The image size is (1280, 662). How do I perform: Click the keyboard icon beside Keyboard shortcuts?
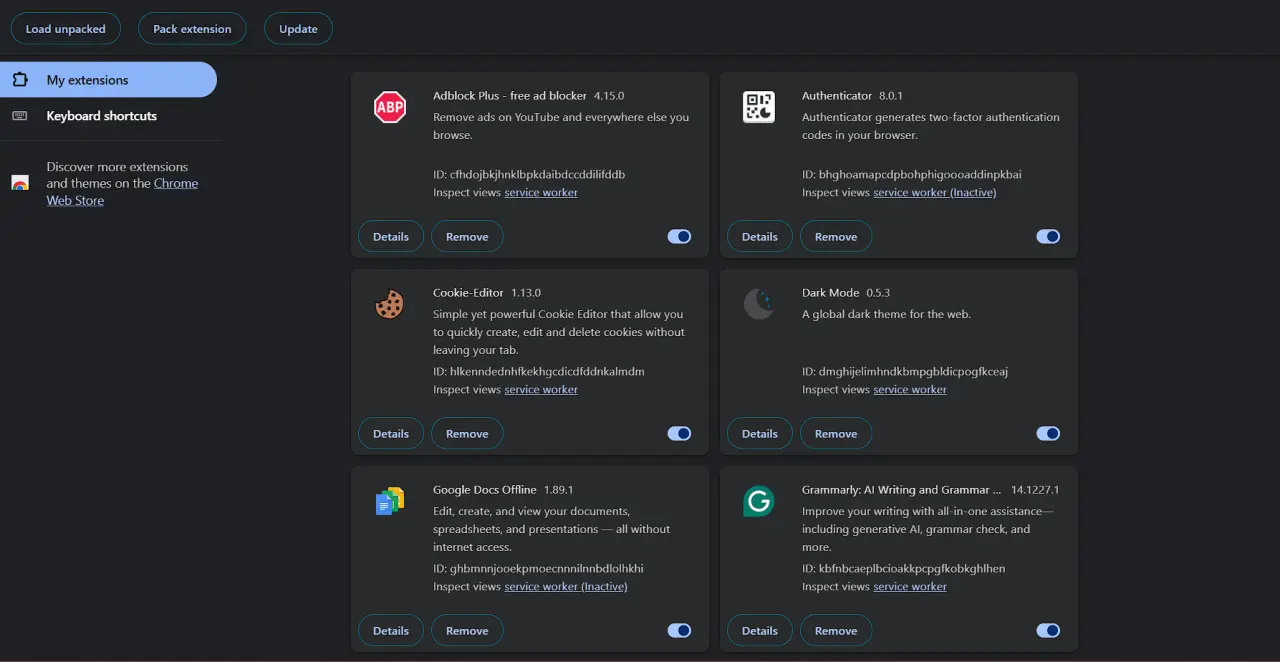pyautogui.click(x=20, y=116)
